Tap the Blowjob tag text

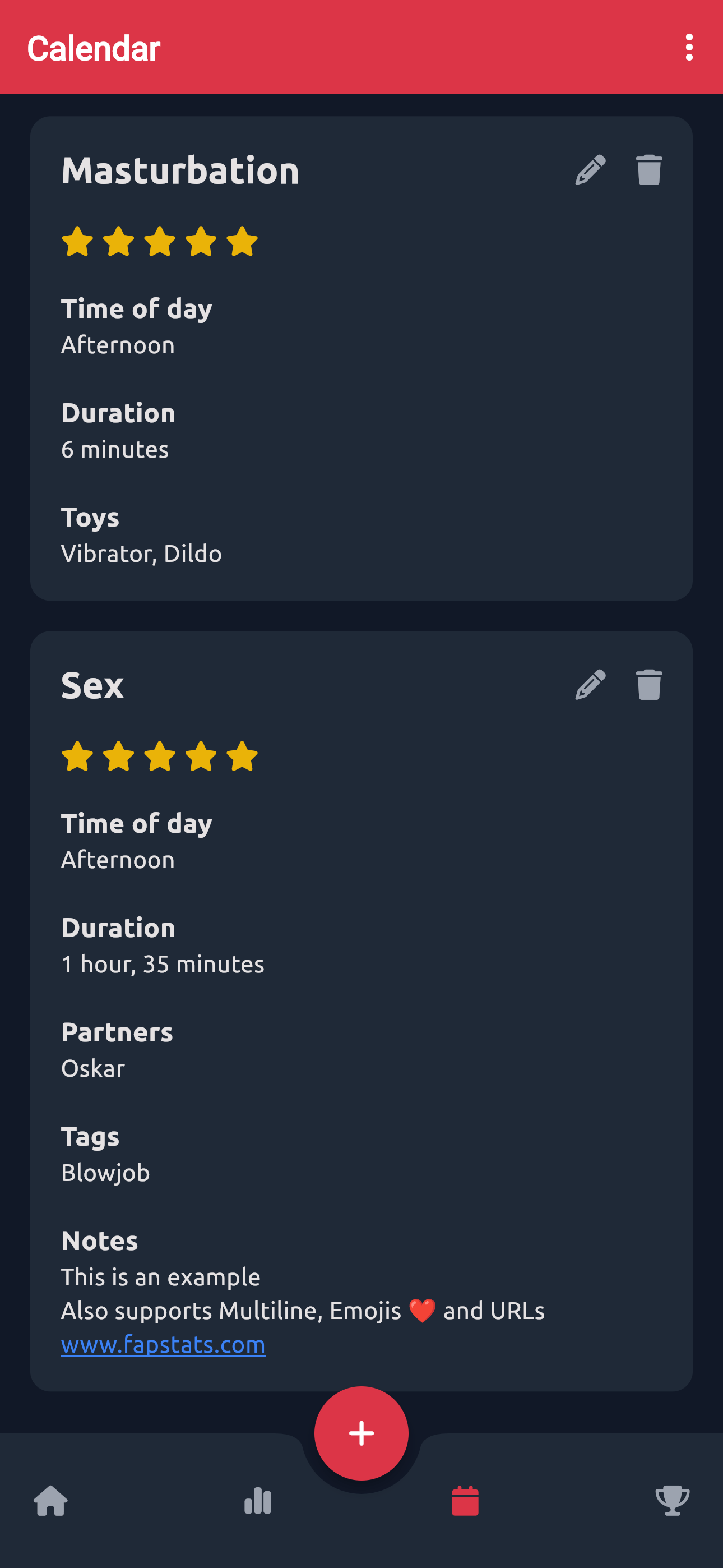point(105,1172)
